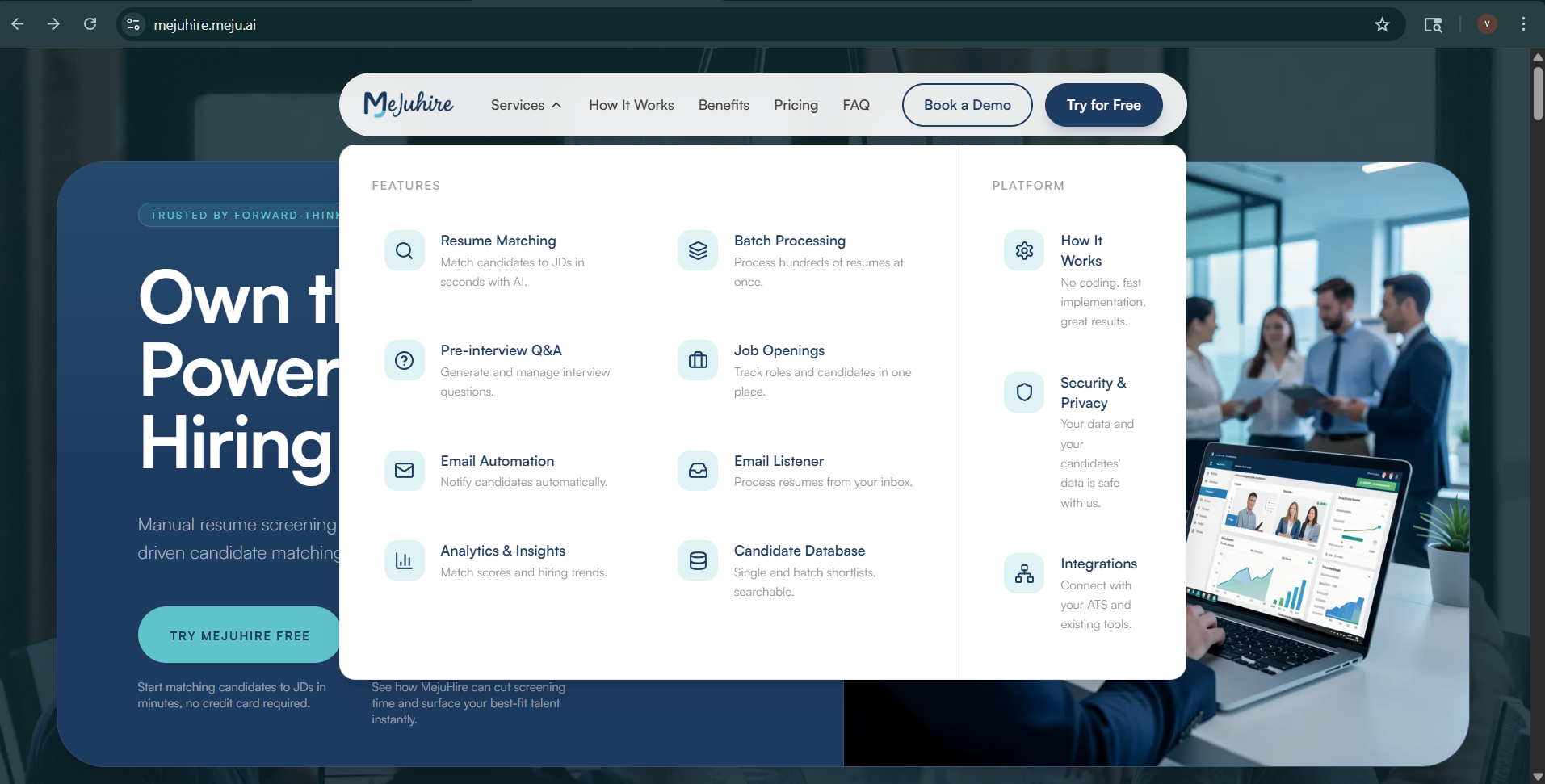The height and width of the screenshot is (784, 1545).
Task: Click the Email Automation envelope icon
Action: pyautogui.click(x=405, y=471)
